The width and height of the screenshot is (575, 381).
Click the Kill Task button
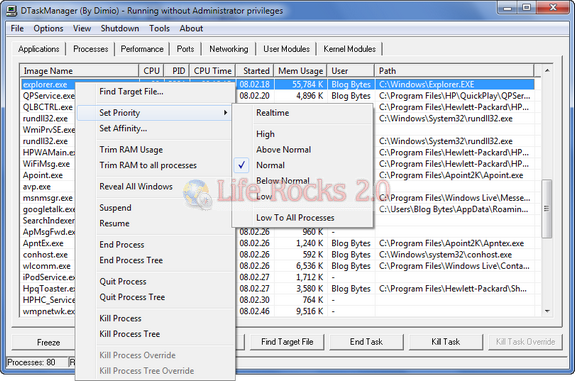pos(446,342)
